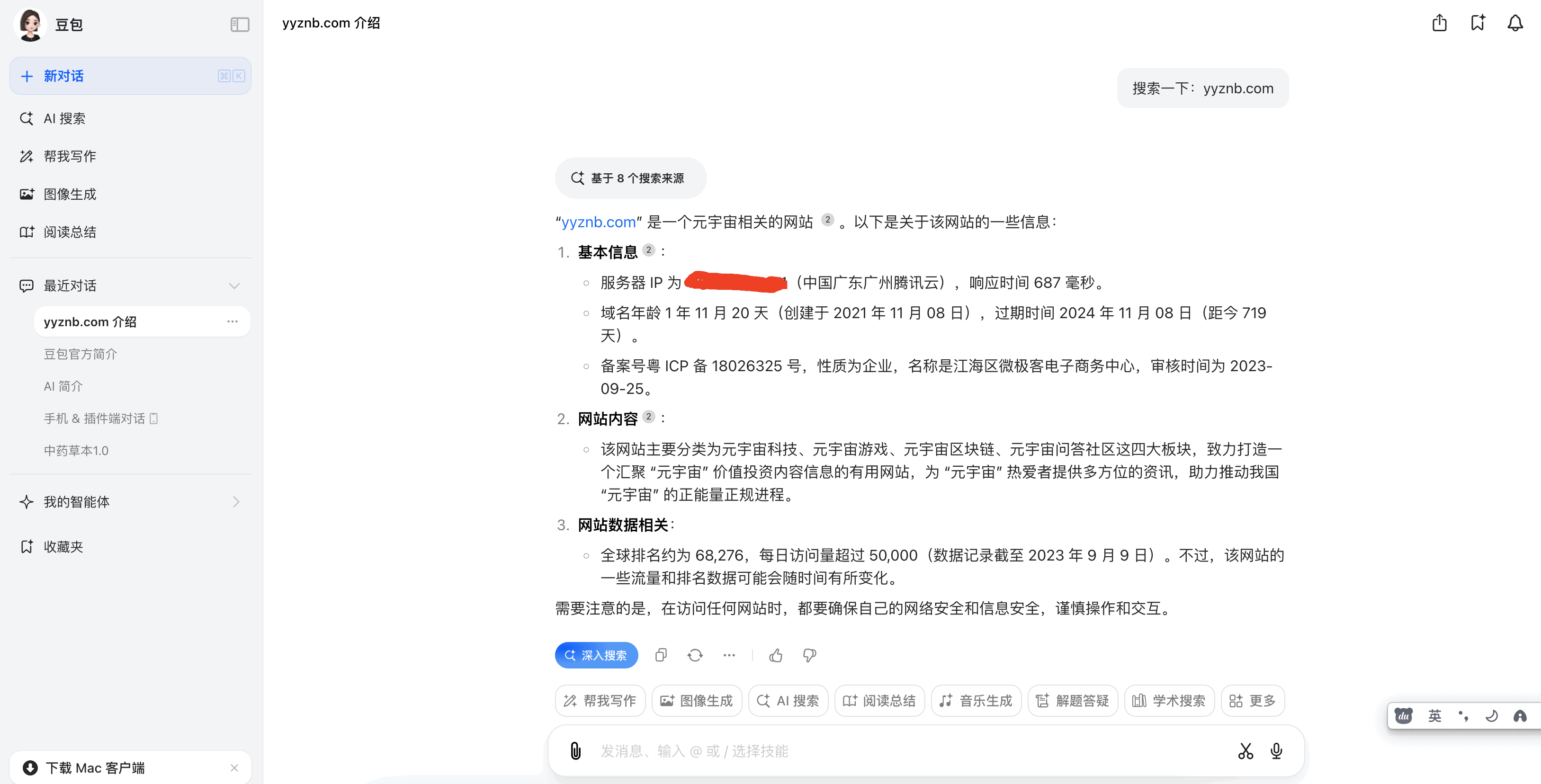1541x784 pixels.
Task: Open 手机 & 插件端对话 conversation
Action: (100, 419)
